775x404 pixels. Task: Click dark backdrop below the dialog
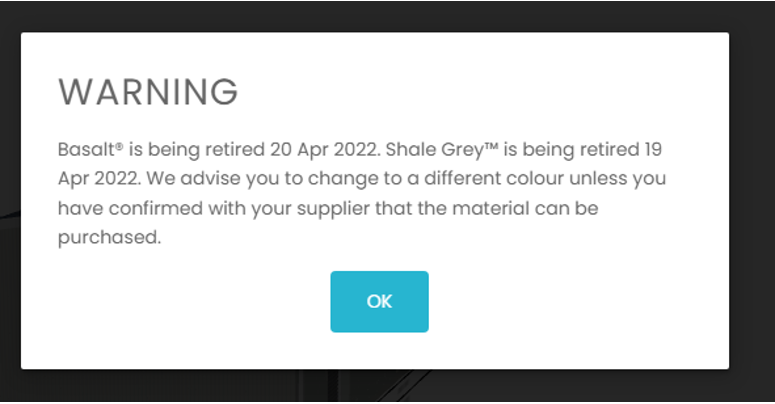(380, 388)
